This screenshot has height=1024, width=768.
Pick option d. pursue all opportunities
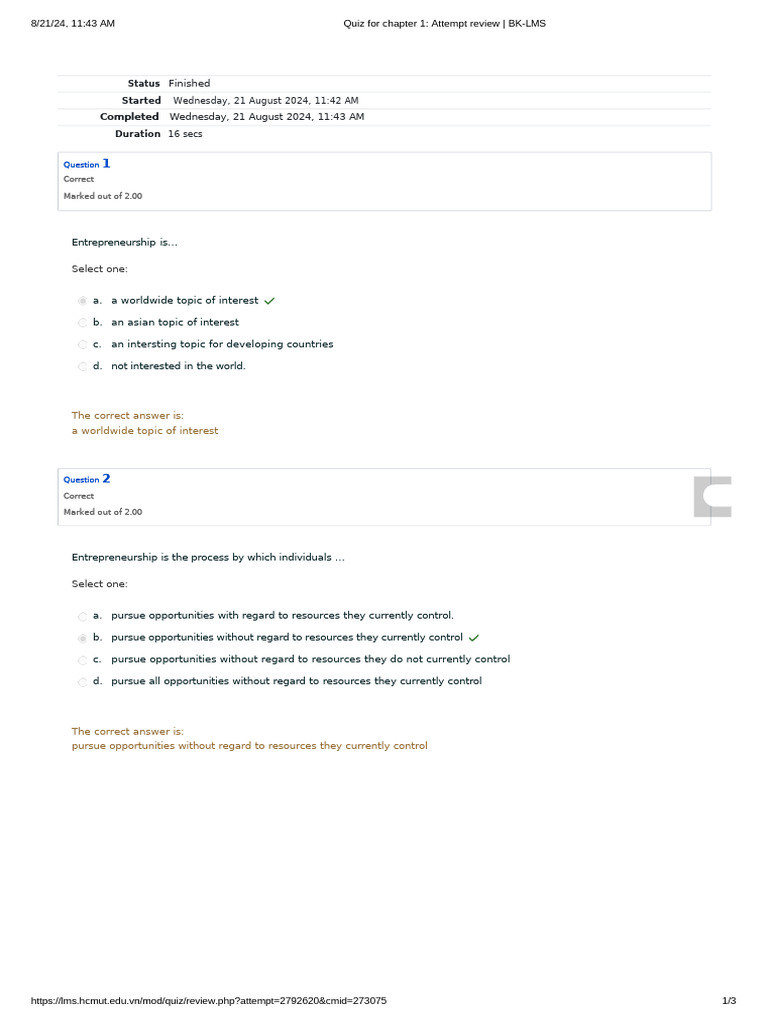pos(82,682)
